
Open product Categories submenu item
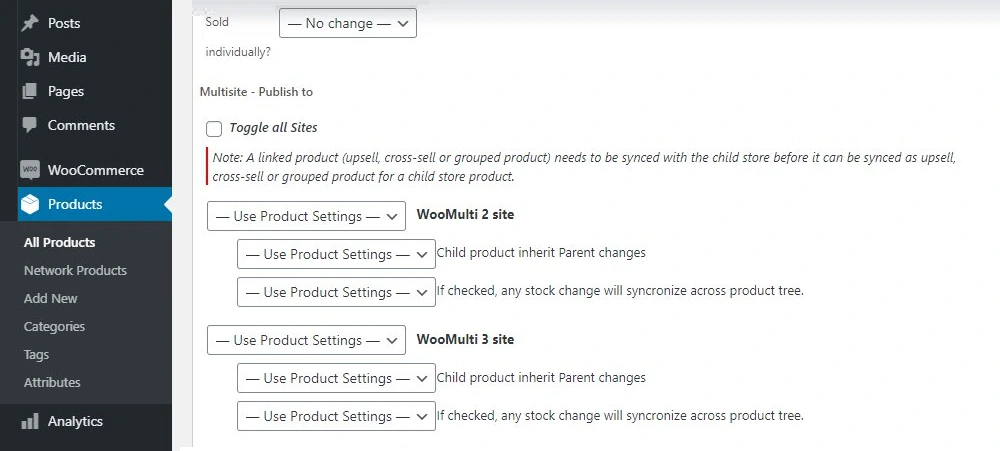point(54,326)
